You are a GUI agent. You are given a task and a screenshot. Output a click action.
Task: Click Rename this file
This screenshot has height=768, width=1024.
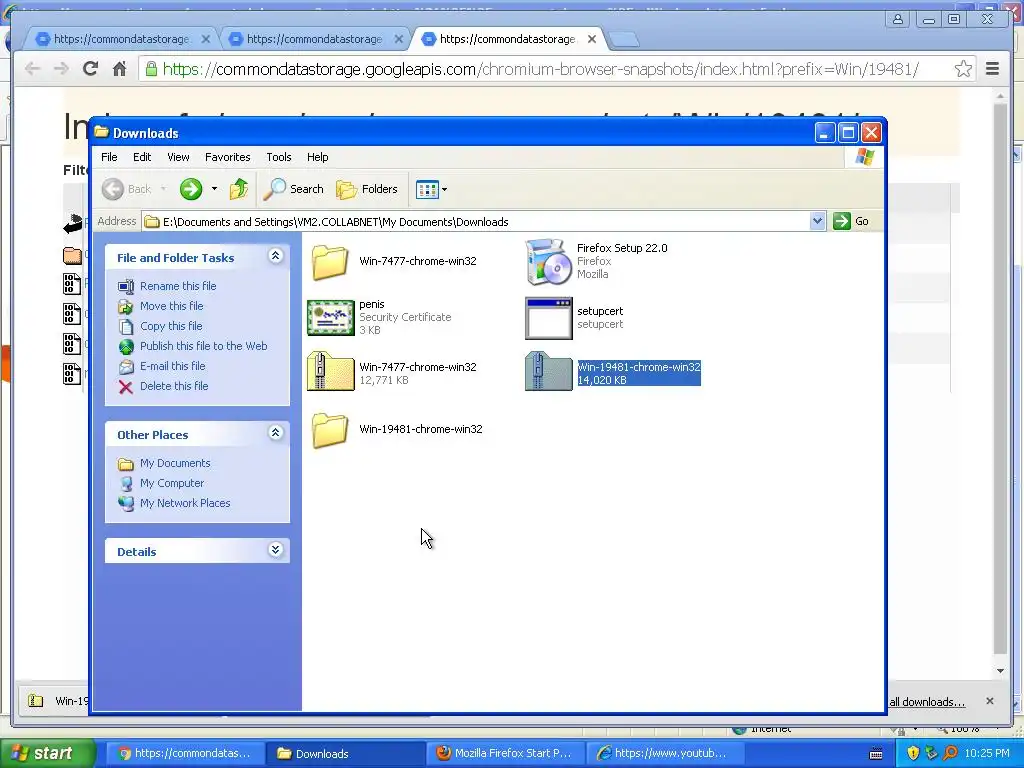pyautogui.click(x=178, y=286)
